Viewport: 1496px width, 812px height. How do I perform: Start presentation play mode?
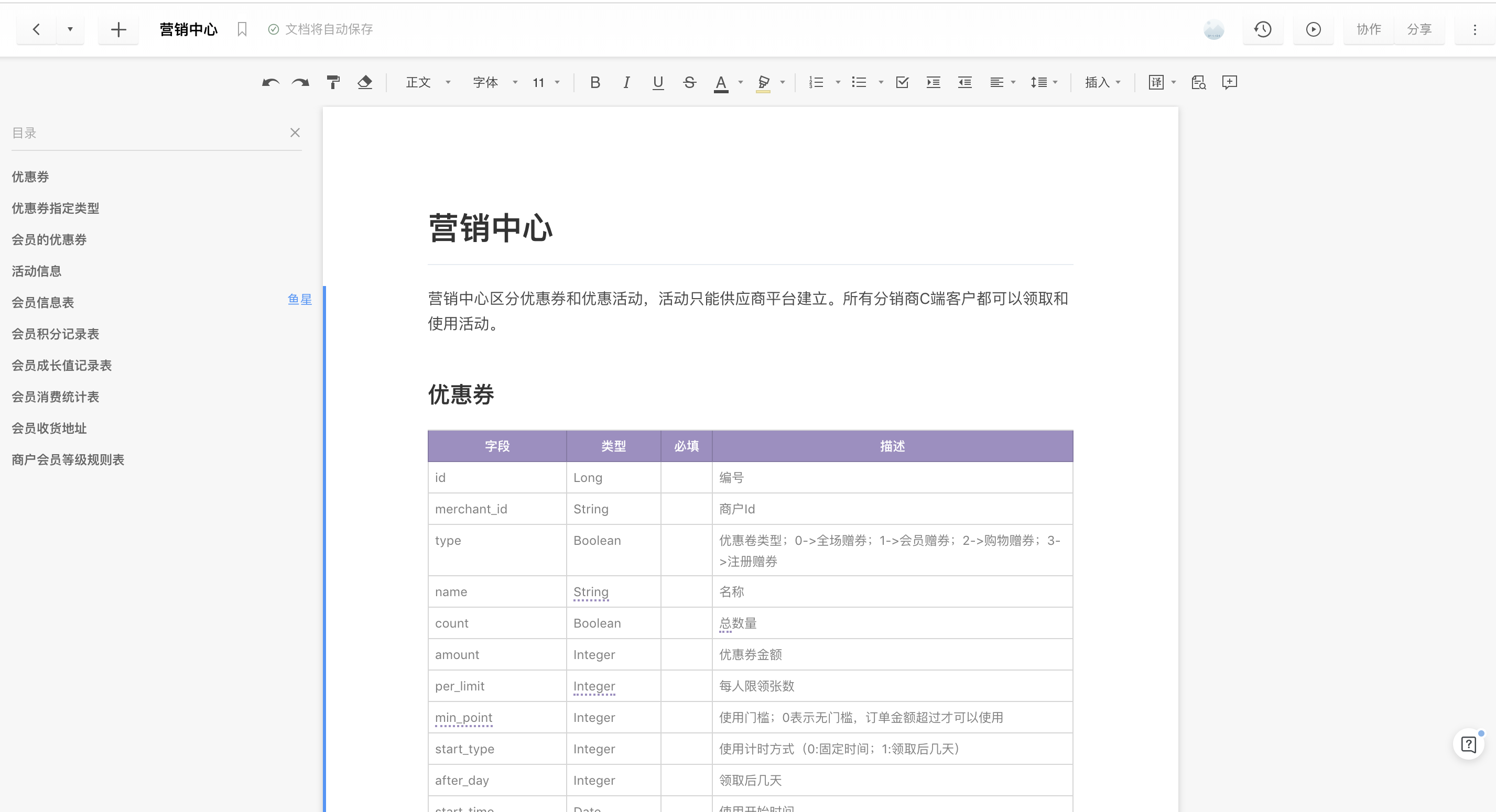1313,29
